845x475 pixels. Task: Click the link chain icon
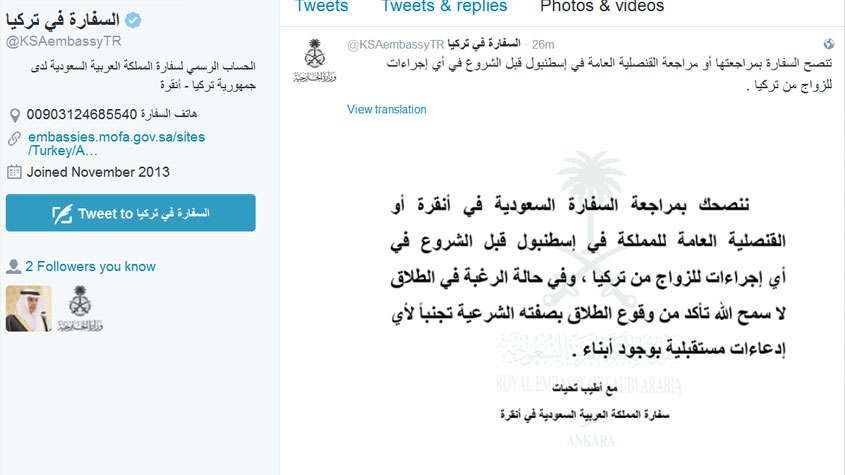15,139
